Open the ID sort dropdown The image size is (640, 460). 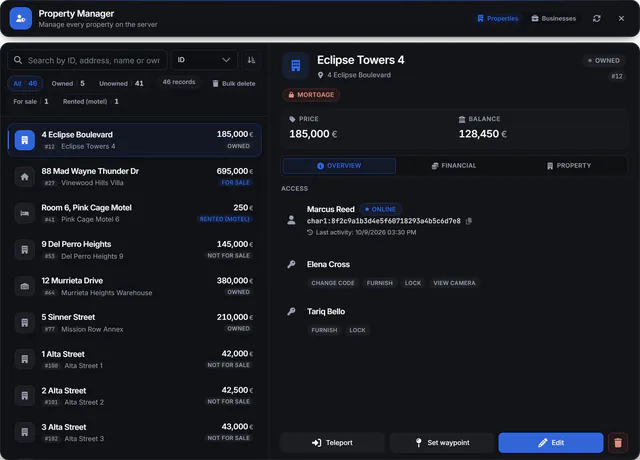click(x=204, y=60)
